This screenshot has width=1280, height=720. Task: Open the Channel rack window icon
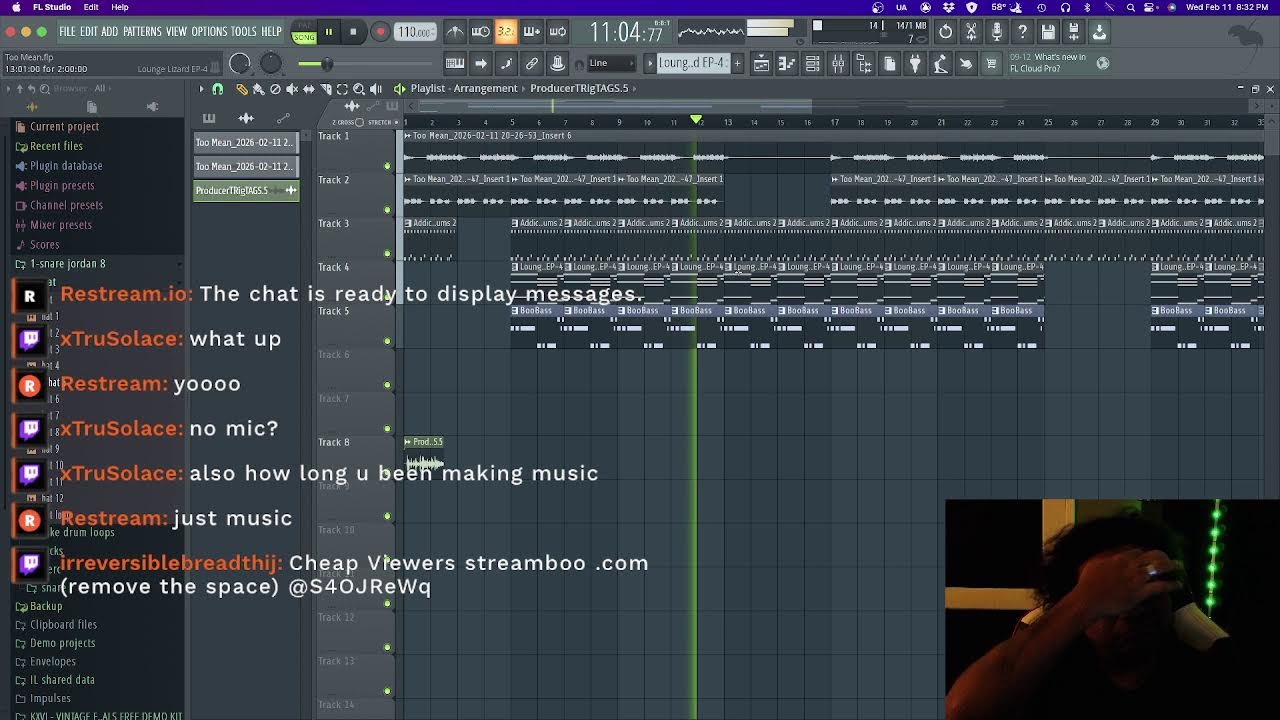pos(813,63)
